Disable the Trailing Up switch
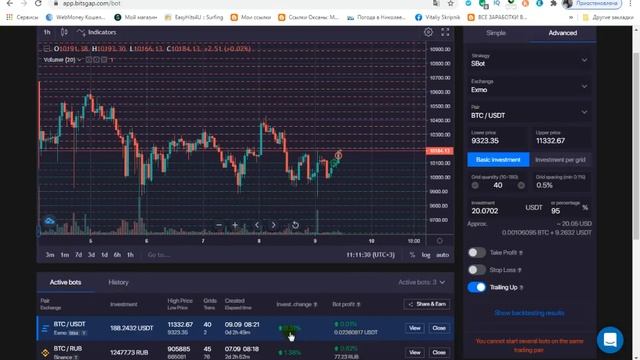 (x=476, y=287)
